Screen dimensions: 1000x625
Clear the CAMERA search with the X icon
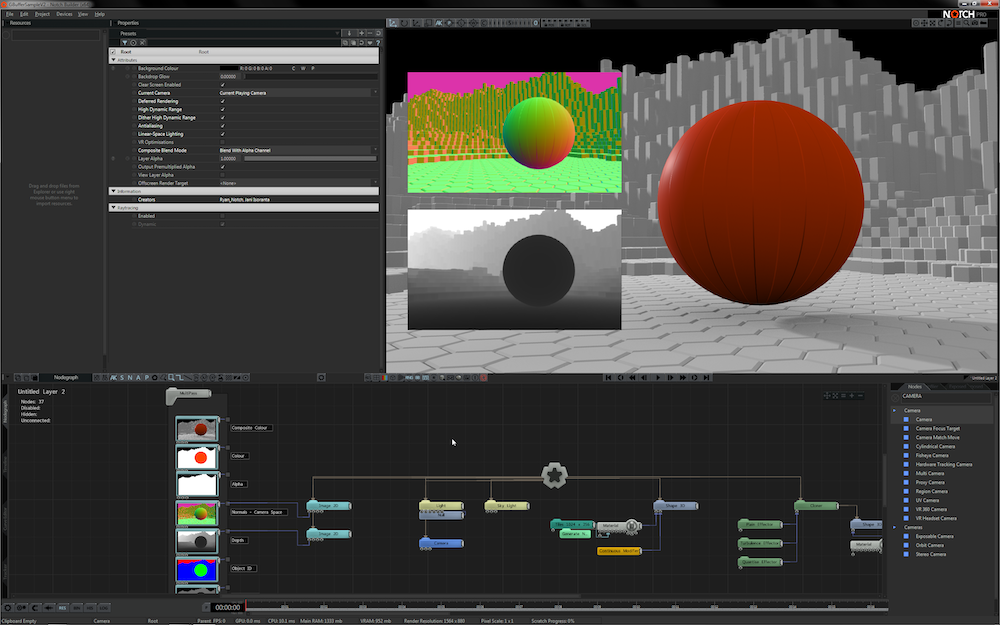tap(896, 396)
